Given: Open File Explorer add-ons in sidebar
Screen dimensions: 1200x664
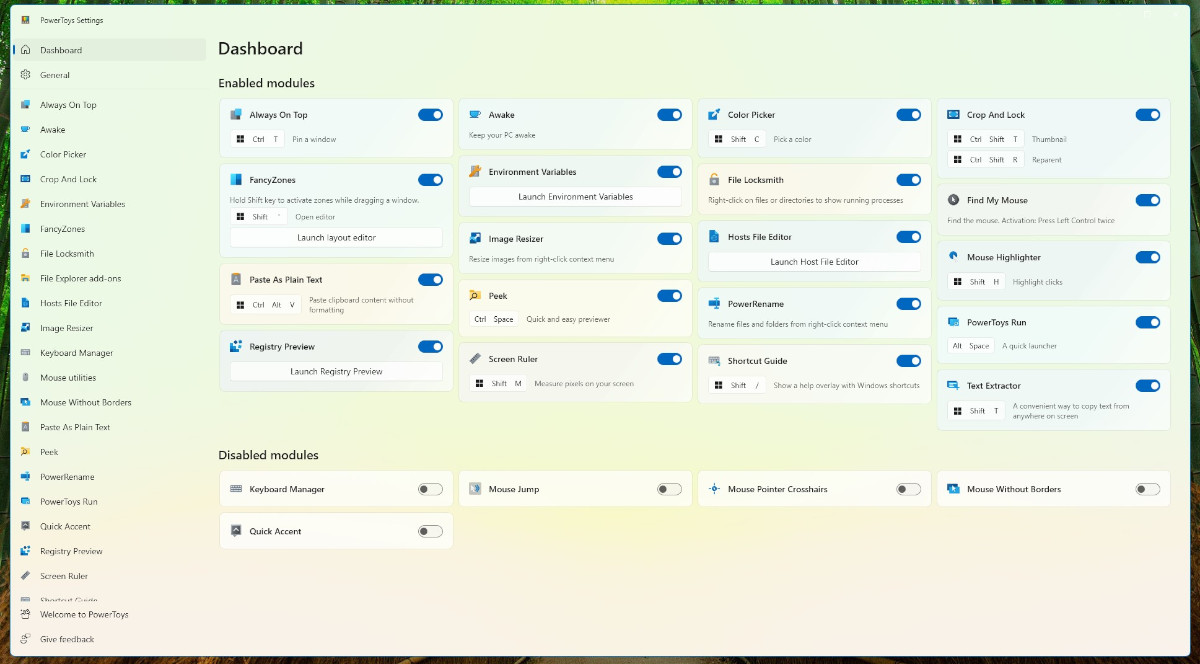Looking at the screenshot, I should 109,278.
